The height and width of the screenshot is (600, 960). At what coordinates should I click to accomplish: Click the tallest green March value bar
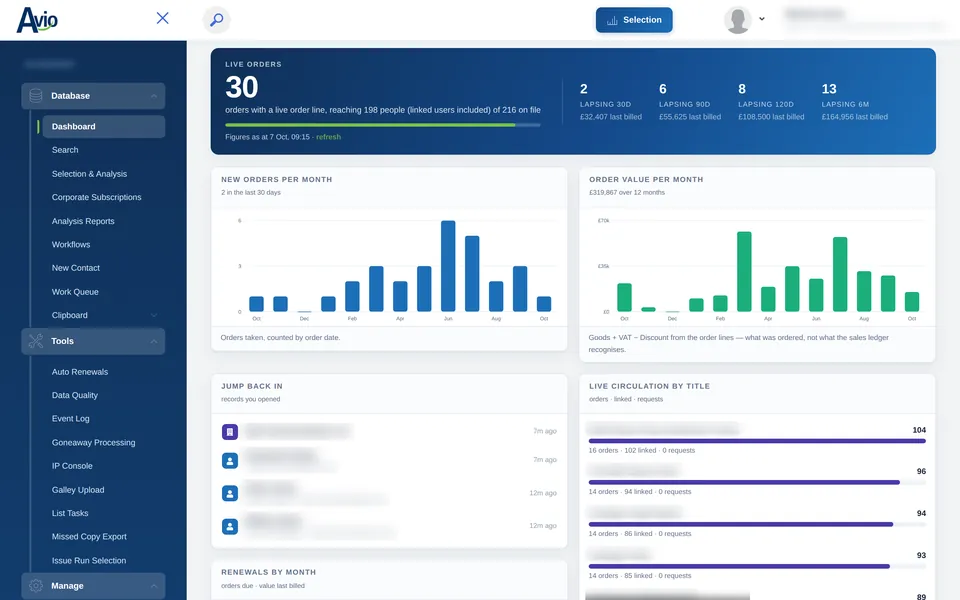(x=744, y=272)
